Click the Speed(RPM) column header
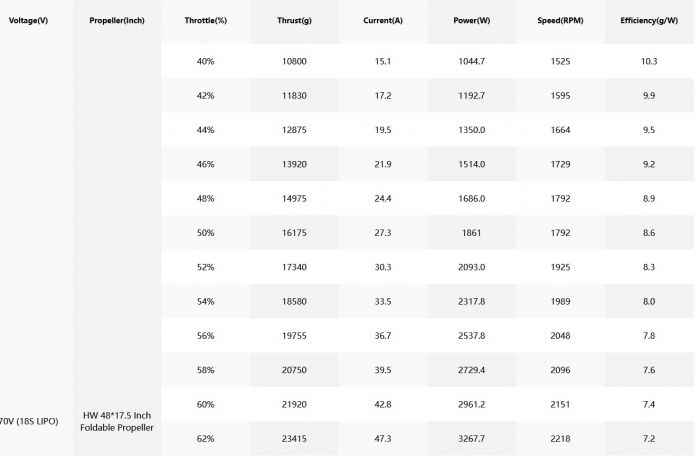 [x=559, y=21]
